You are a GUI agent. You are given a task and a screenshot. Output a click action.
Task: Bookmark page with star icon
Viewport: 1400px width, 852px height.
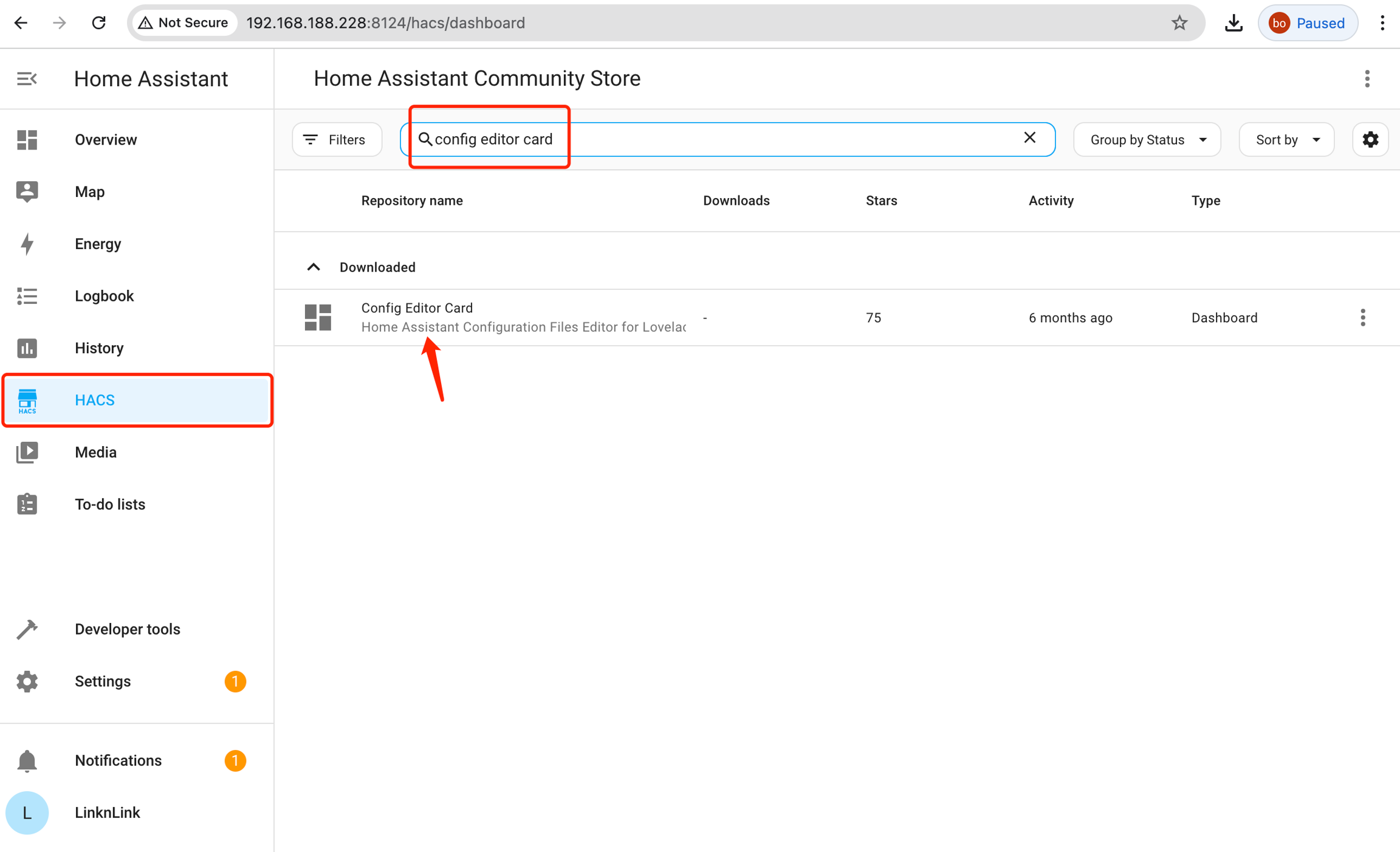[x=1179, y=23]
